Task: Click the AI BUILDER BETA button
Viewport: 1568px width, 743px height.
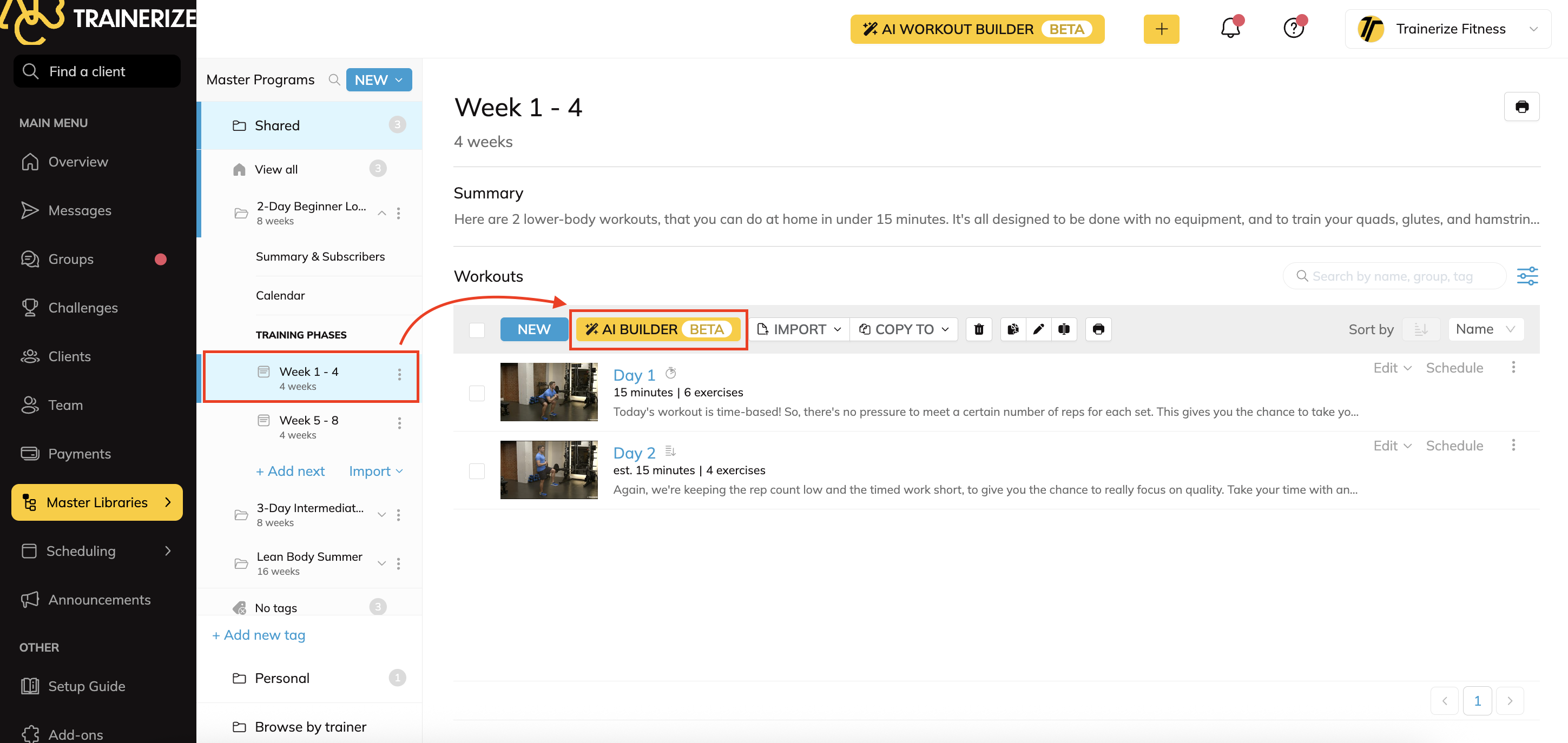Action: pos(657,329)
